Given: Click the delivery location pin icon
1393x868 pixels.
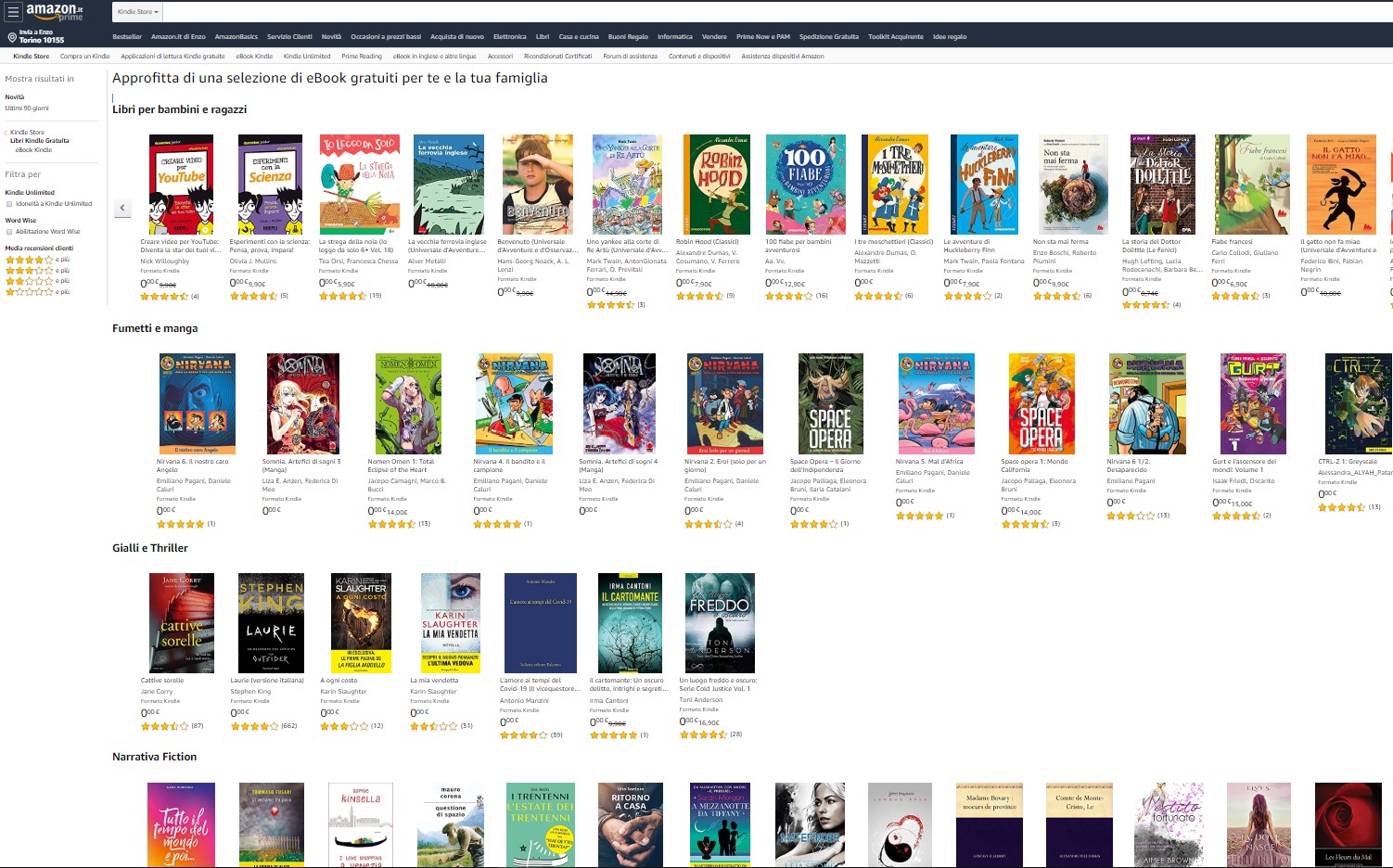Looking at the screenshot, I should pos(12,37).
